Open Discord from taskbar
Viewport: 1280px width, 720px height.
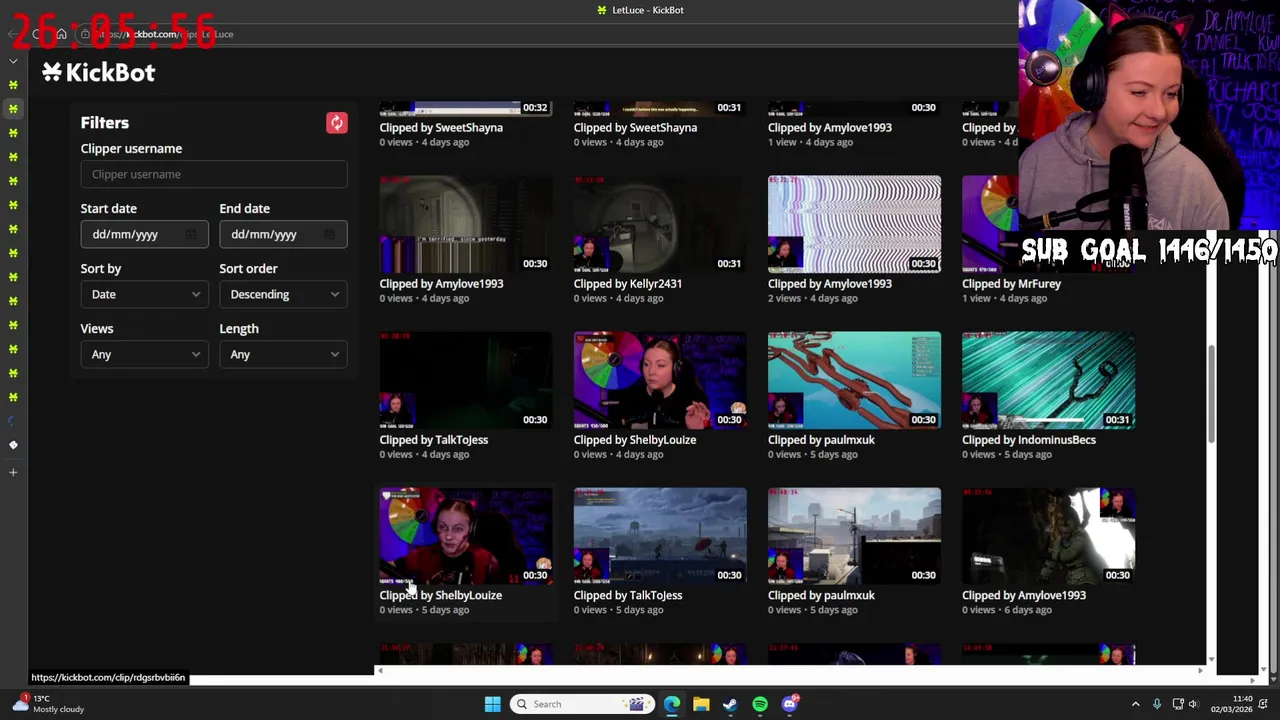coord(790,704)
